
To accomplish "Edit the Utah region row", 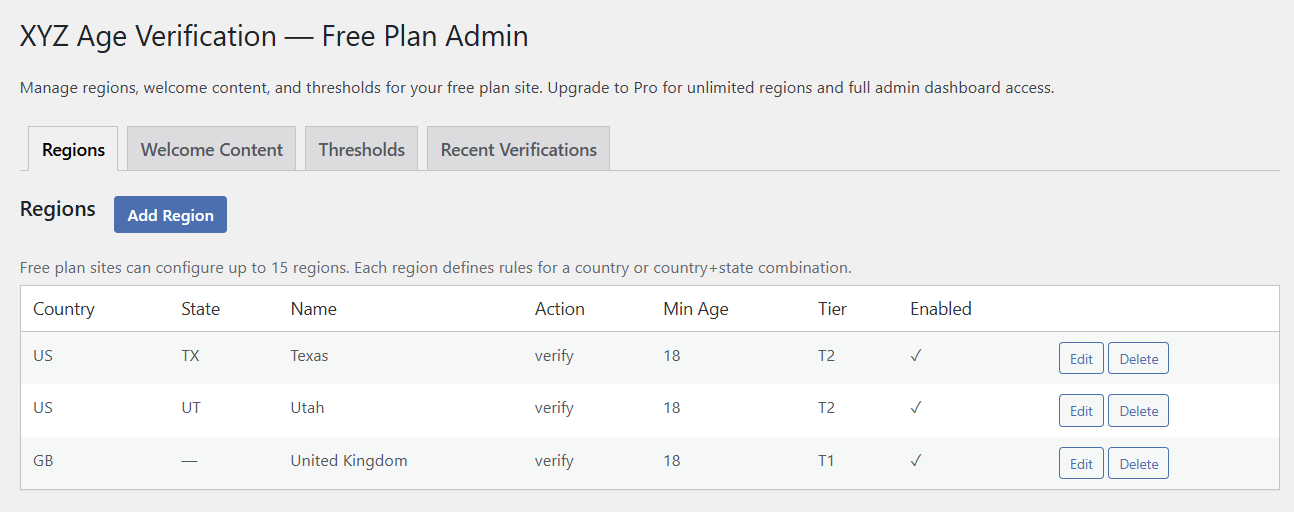I will (1081, 411).
